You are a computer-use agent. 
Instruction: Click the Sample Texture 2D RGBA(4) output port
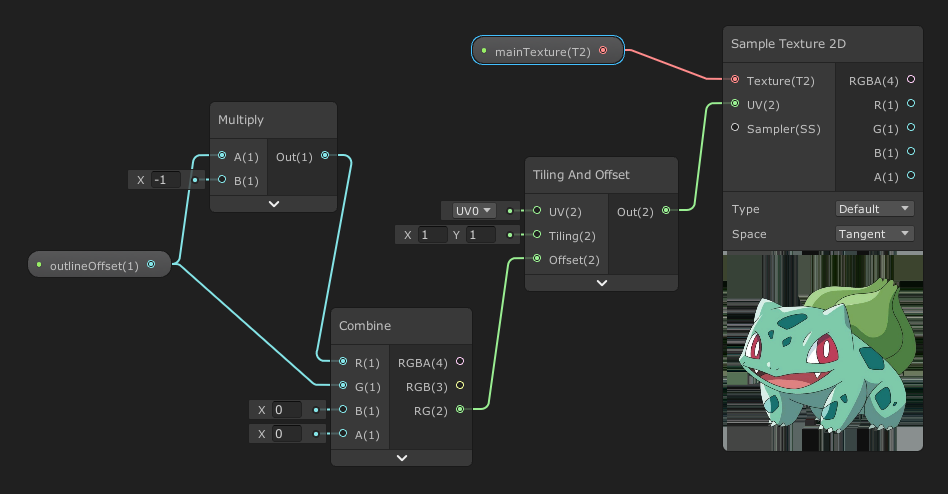pyautogui.click(x=911, y=79)
